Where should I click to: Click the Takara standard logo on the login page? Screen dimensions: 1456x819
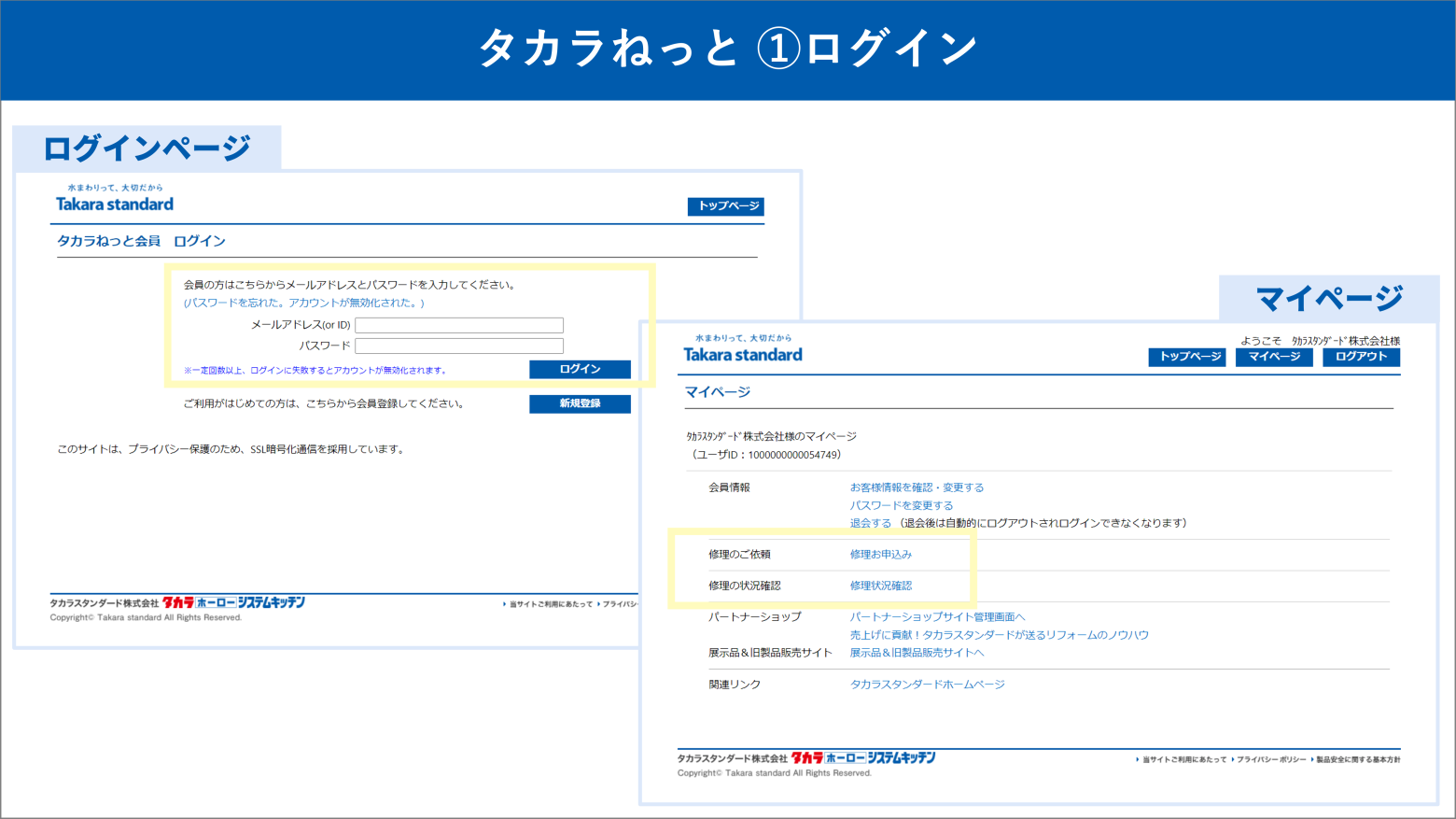pyautogui.click(x=114, y=199)
